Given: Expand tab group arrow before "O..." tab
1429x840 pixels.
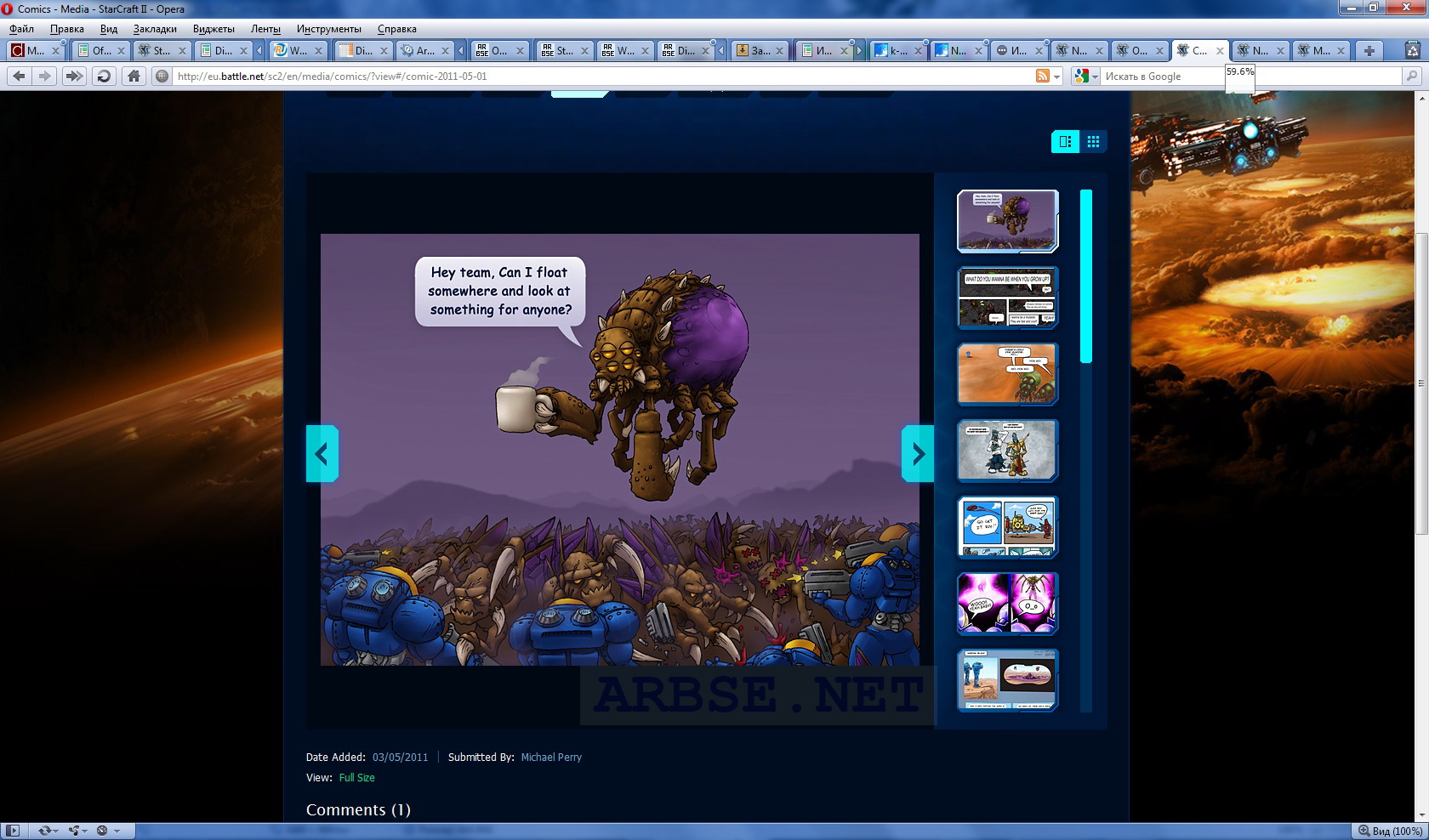Looking at the screenshot, I should point(460,50).
